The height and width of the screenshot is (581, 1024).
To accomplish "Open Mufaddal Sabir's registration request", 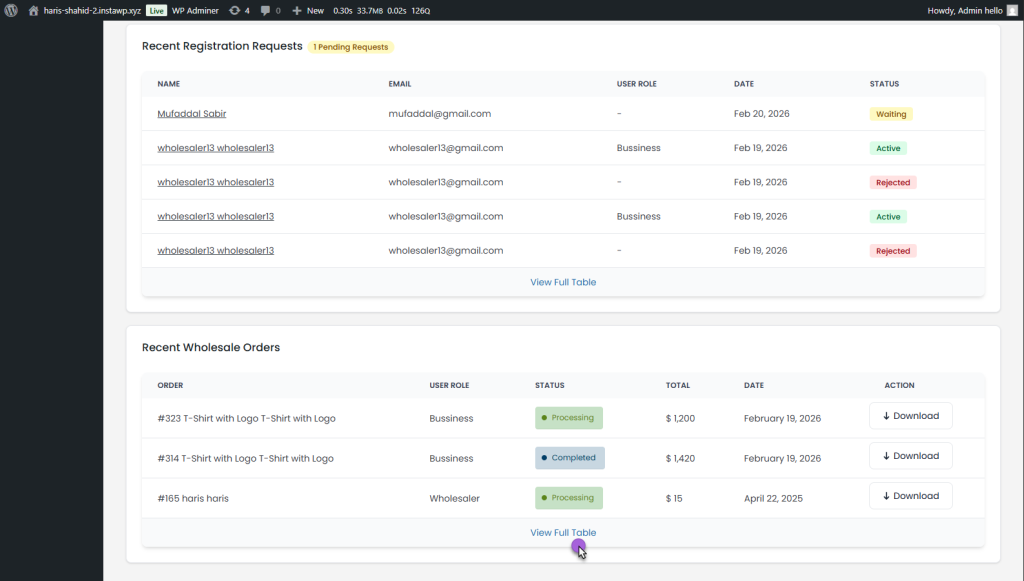I will click(191, 114).
